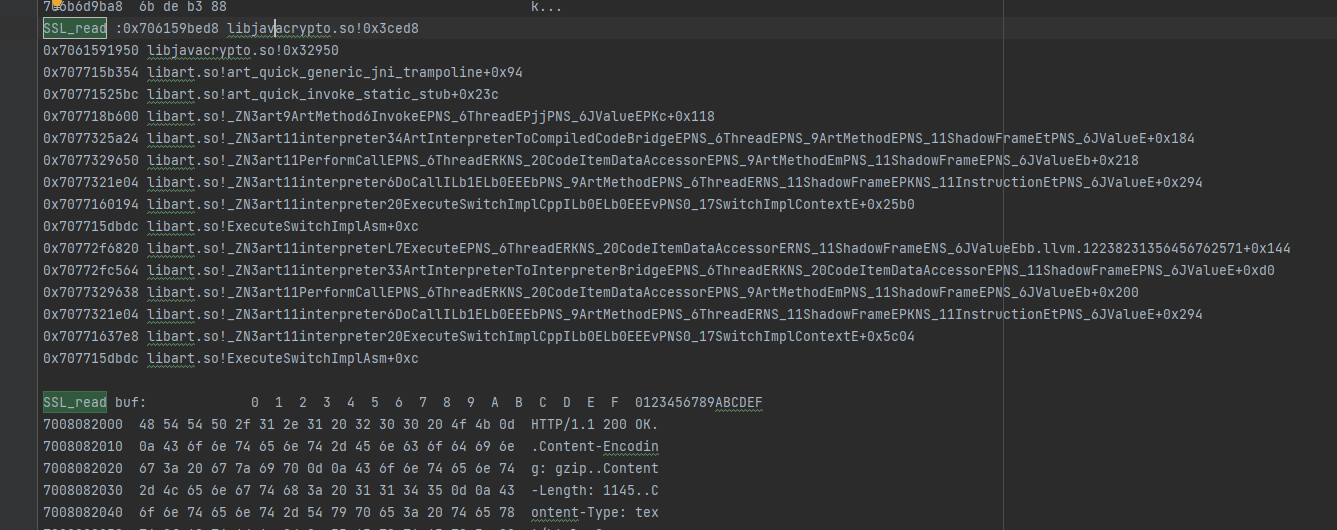This screenshot has height=530, width=1337.
Task: Click highlighted SSL_read before :0x706159bed8
Action: tap(75, 28)
